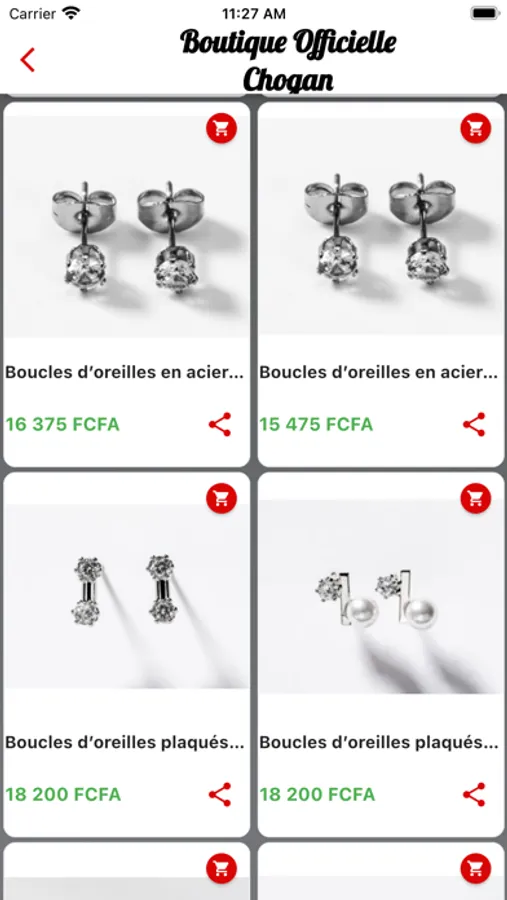The image size is (507, 900).
Task: Tap Boutique Officielle Chogan header title
Action: (x=288, y=61)
